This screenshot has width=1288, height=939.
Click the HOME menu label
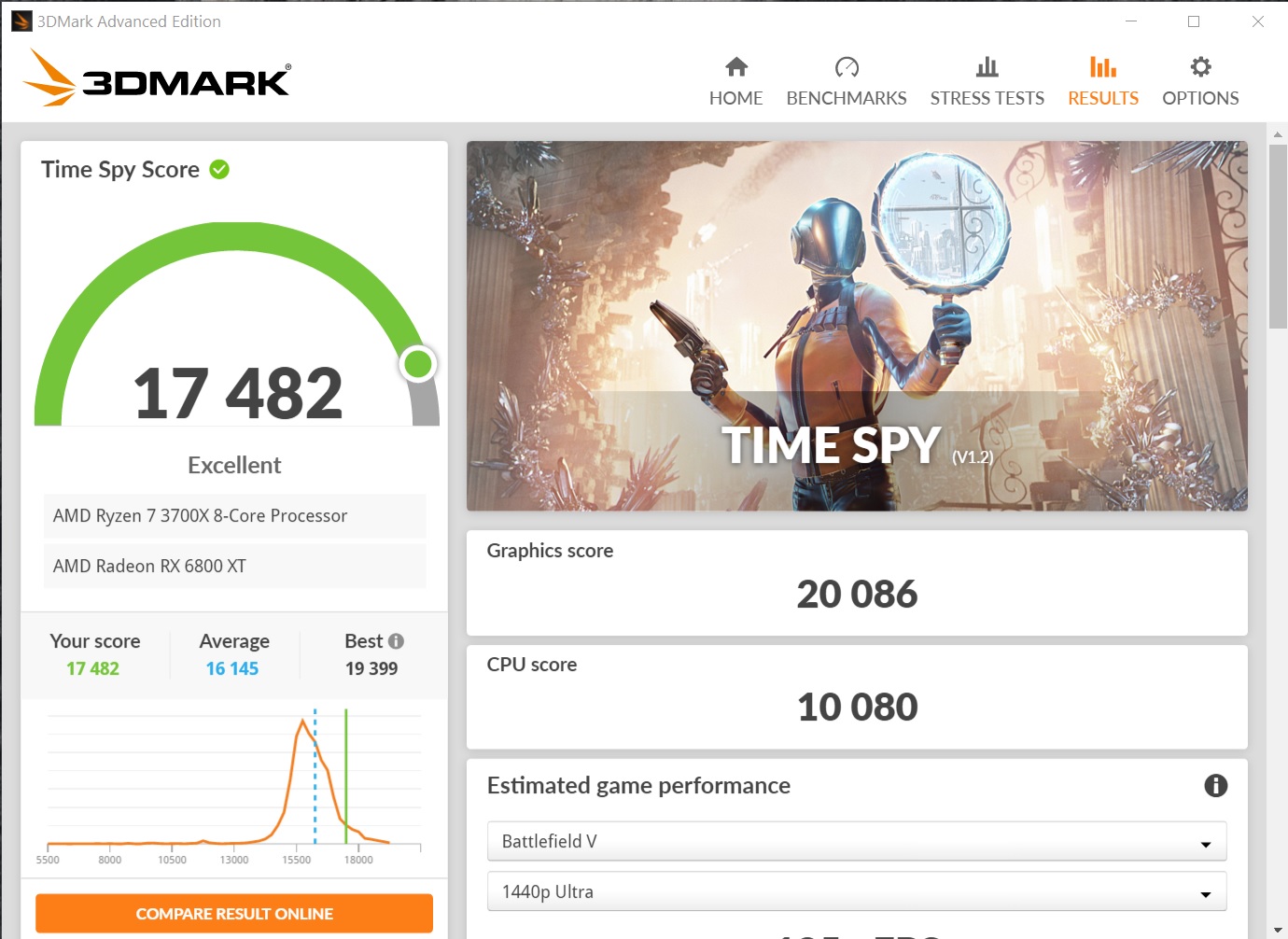pyautogui.click(x=736, y=98)
